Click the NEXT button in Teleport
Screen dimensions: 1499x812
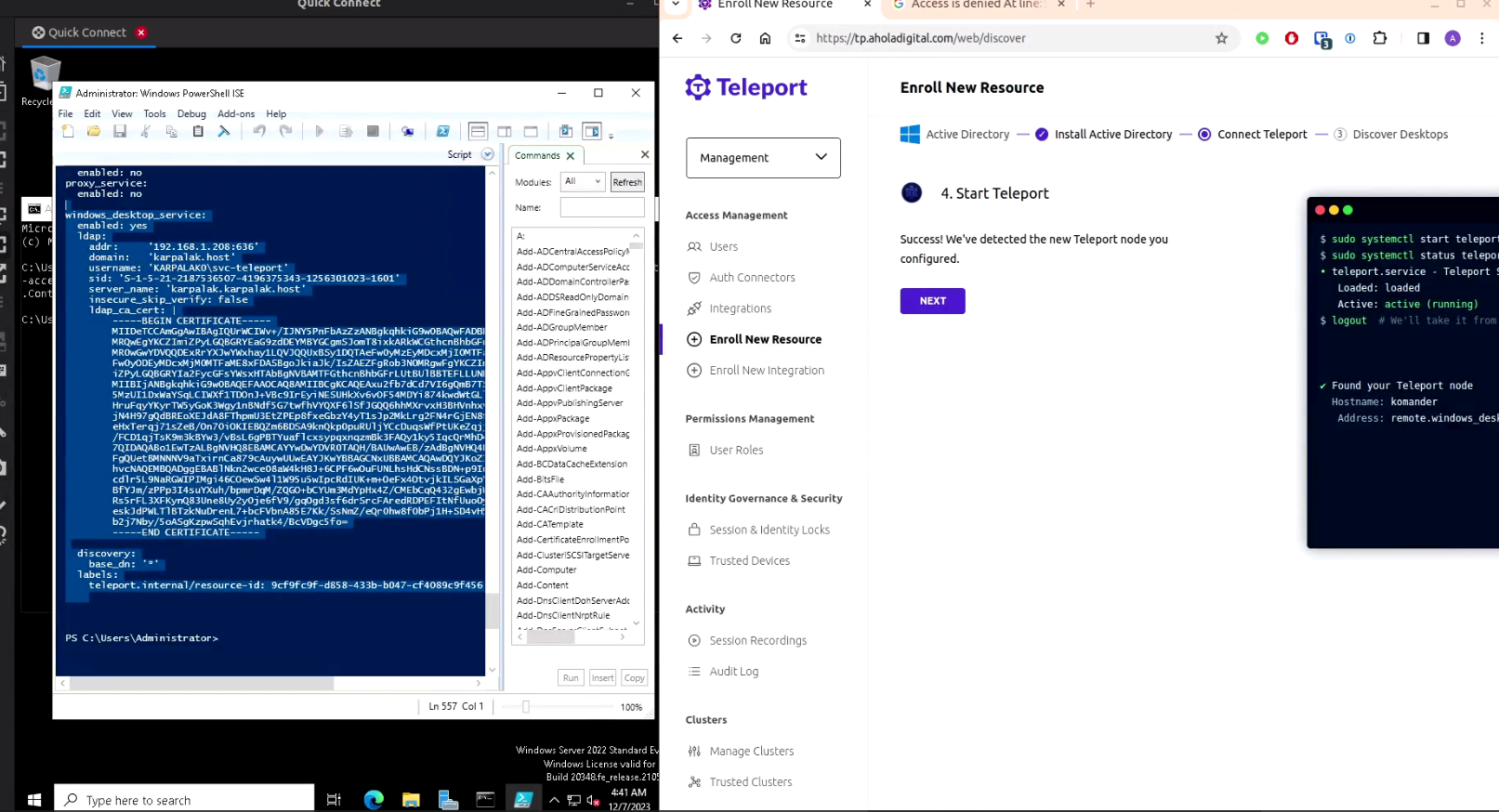tap(932, 301)
